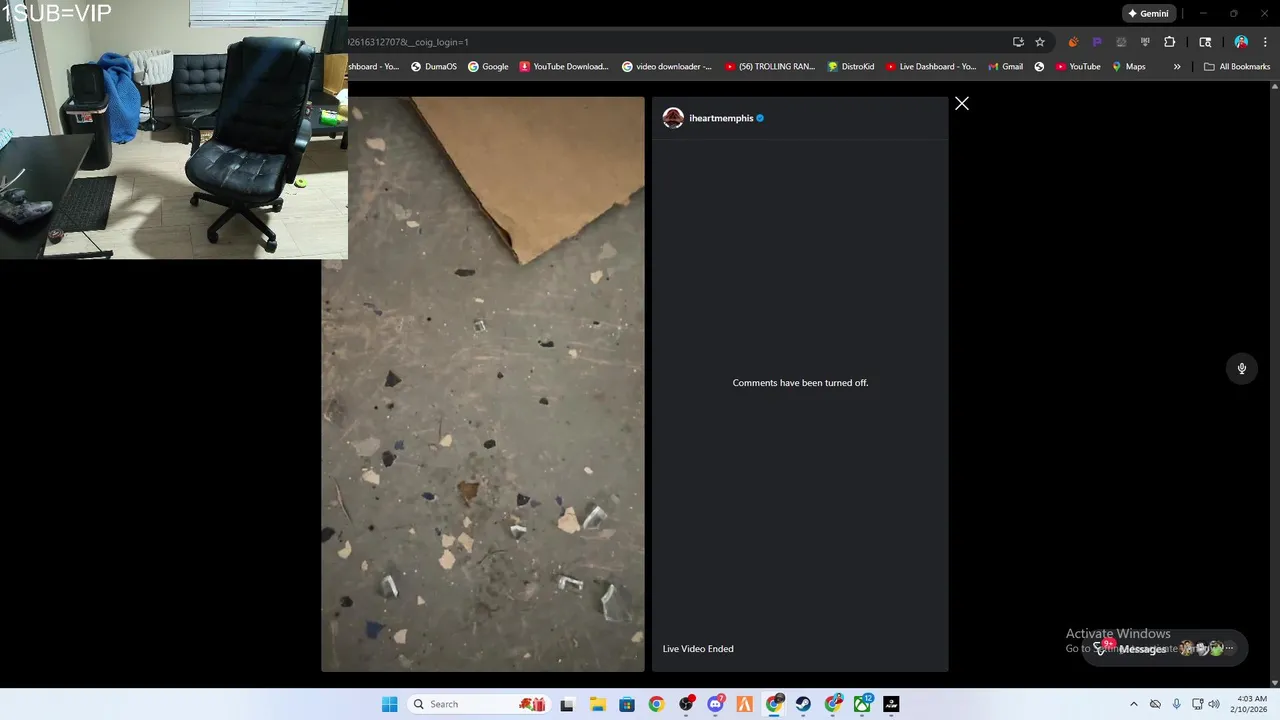1280x720 pixels.
Task: Click the install app icon in address bar
Action: point(1018,42)
